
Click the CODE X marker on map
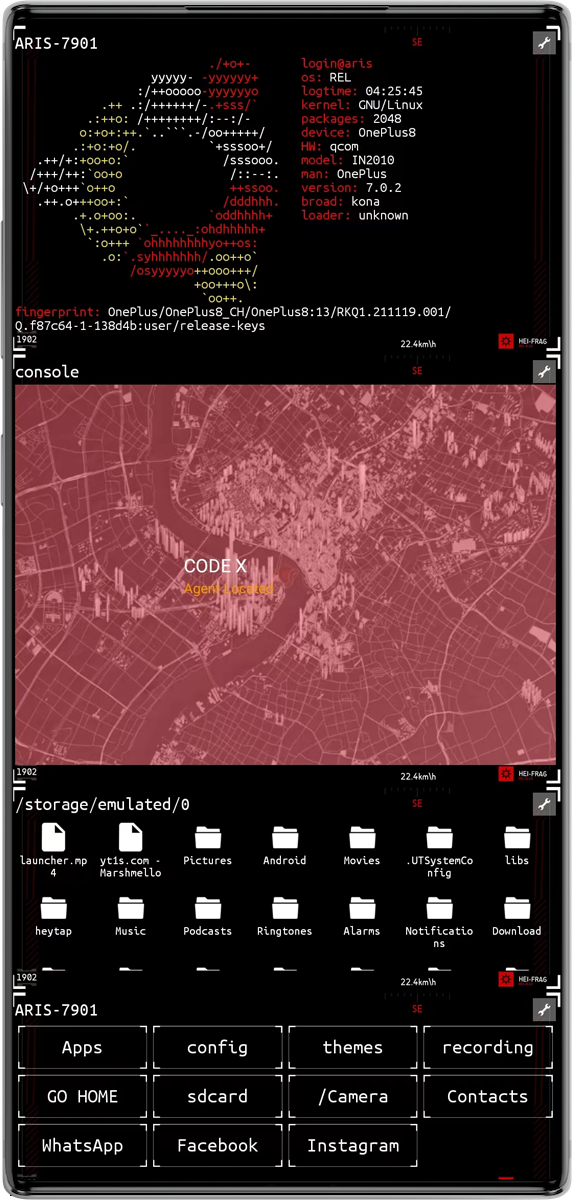[x=215, y=566]
